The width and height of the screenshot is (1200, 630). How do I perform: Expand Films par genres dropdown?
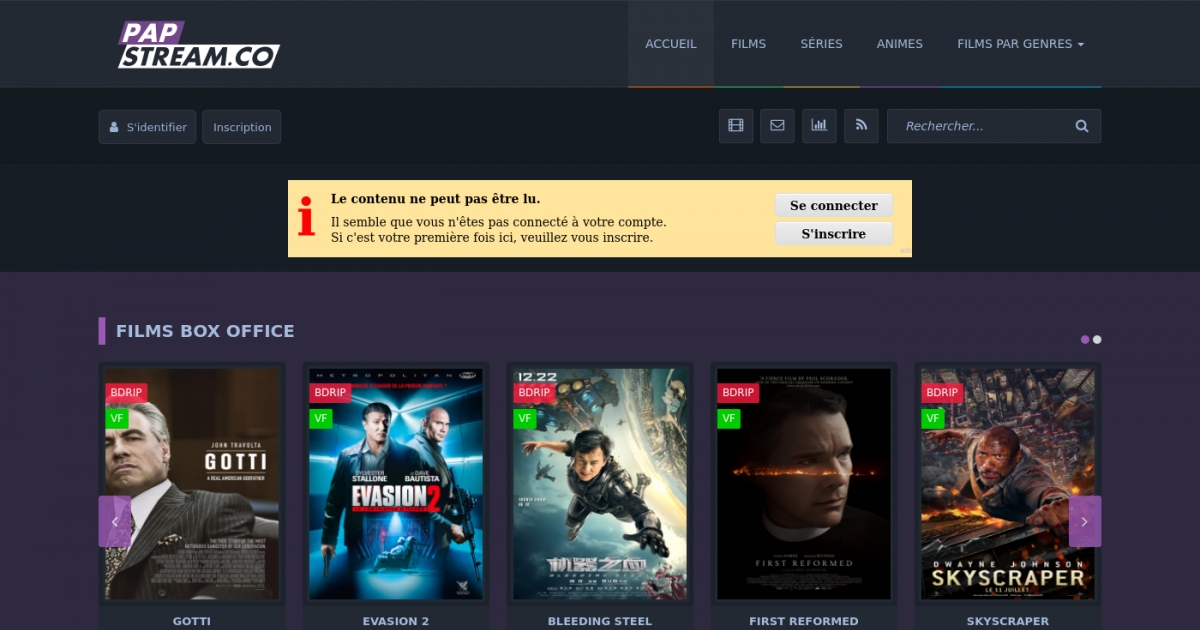(x=1021, y=44)
